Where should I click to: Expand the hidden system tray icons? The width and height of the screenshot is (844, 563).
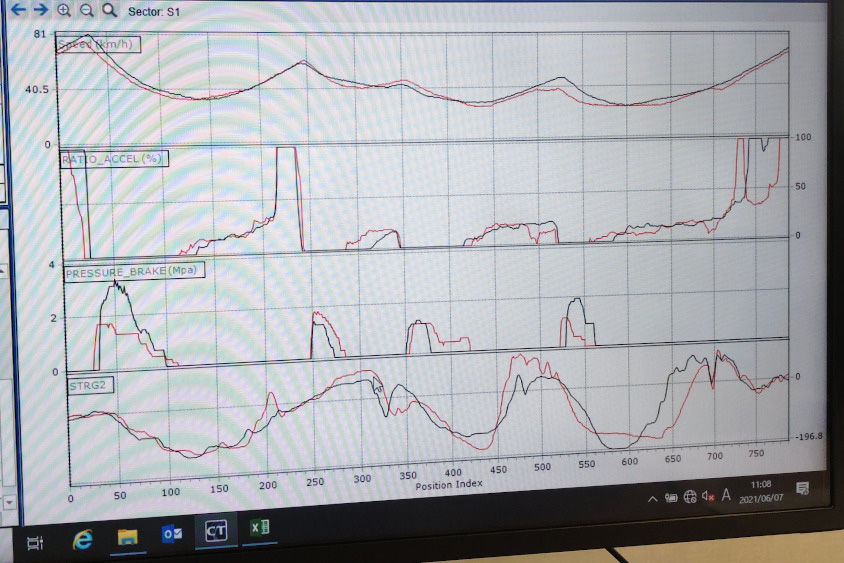pyautogui.click(x=652, y=499)
